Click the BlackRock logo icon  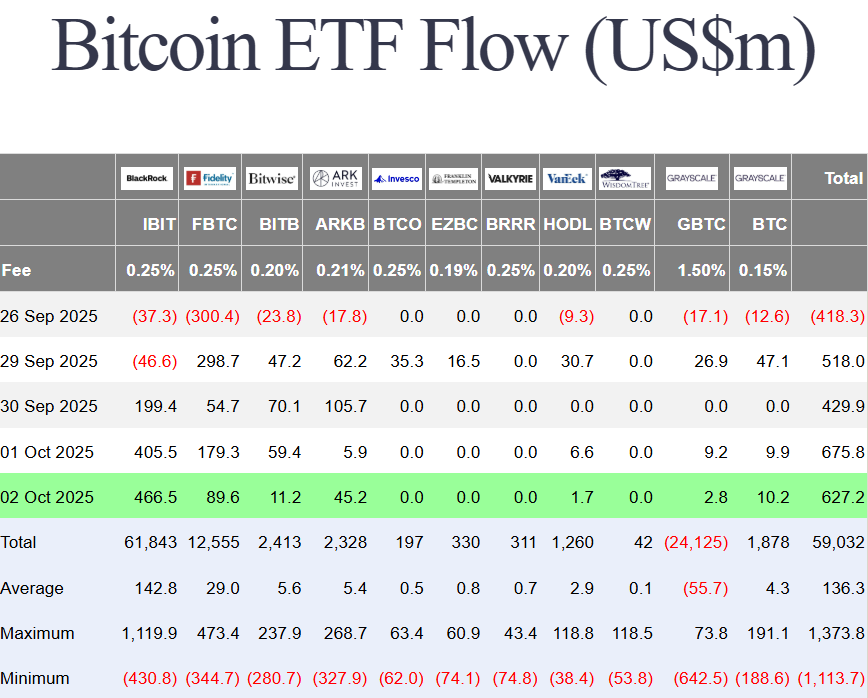point(147,178)
